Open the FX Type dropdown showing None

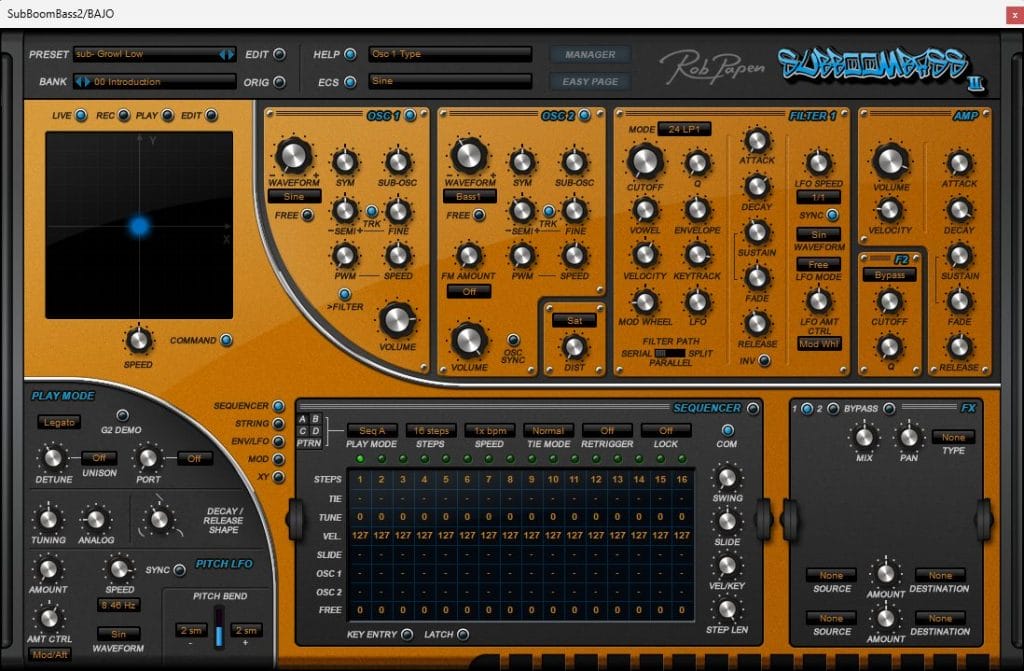[952, 437]
